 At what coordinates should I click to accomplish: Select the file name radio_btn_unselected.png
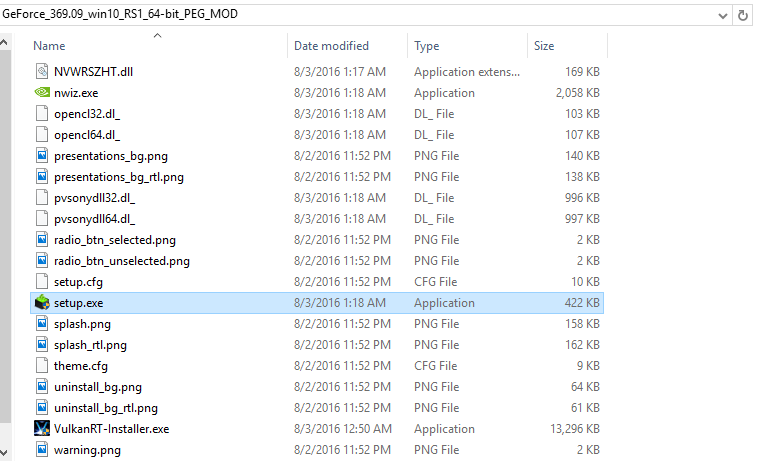pyautogui.click(x=122, y=261)
